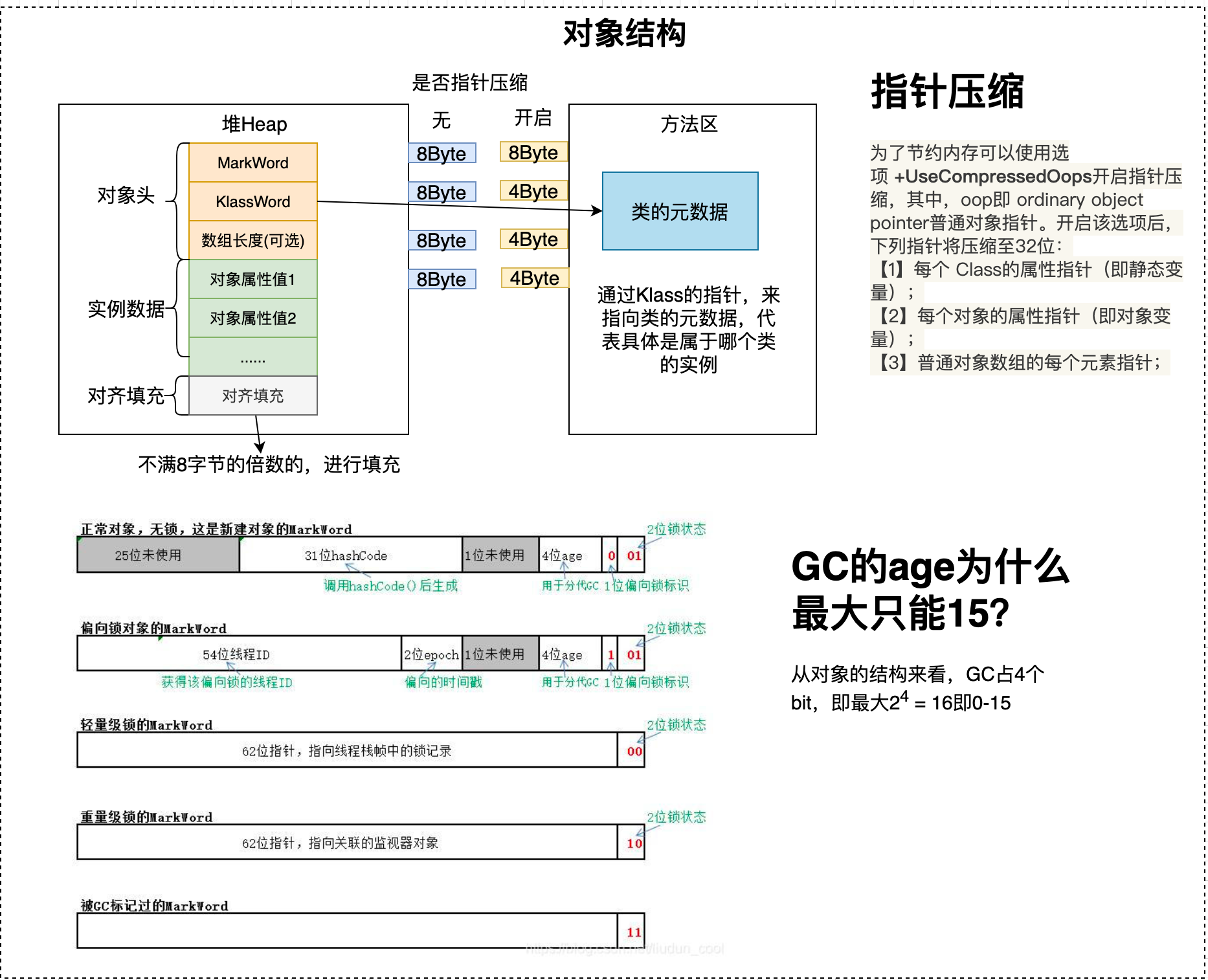1208x980 pixels.
Task: Click the 对象头 label
Action: tap(126, 195)
